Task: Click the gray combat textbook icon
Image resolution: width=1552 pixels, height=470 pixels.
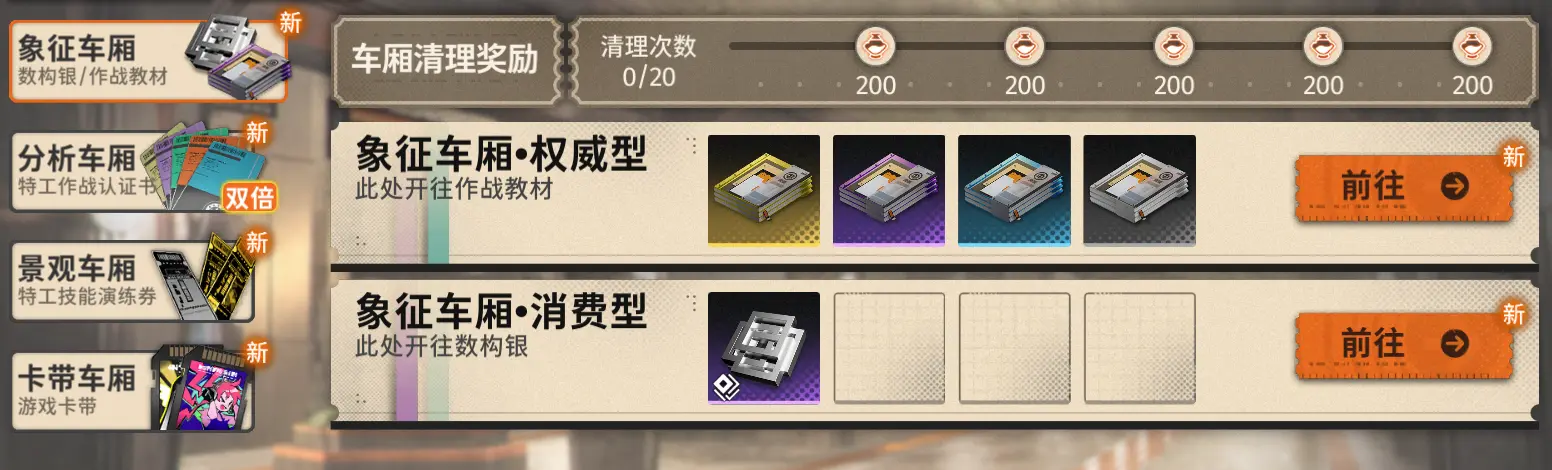Action: click(1139, 190)
